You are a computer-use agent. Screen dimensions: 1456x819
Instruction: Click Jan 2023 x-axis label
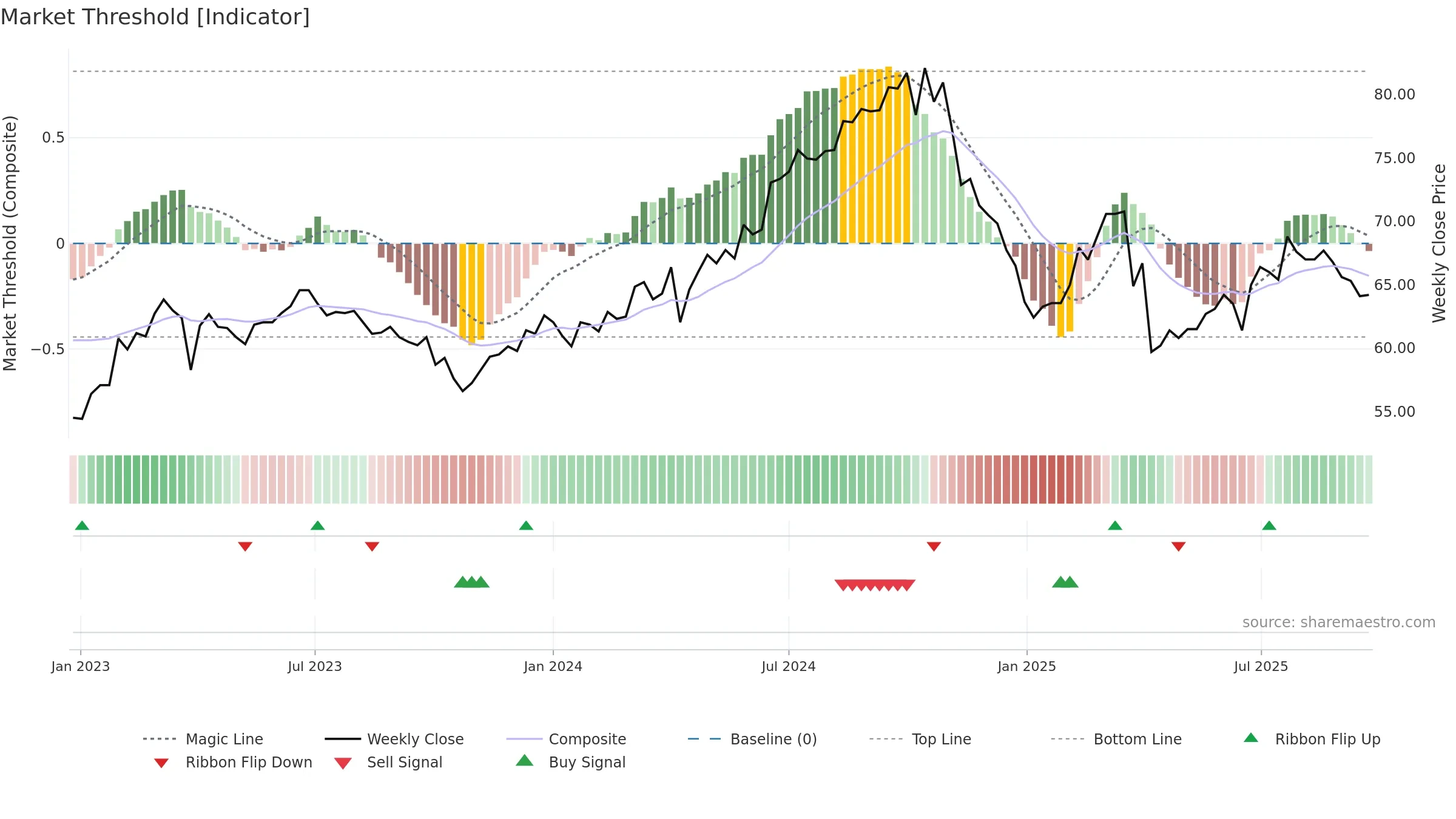81,666
